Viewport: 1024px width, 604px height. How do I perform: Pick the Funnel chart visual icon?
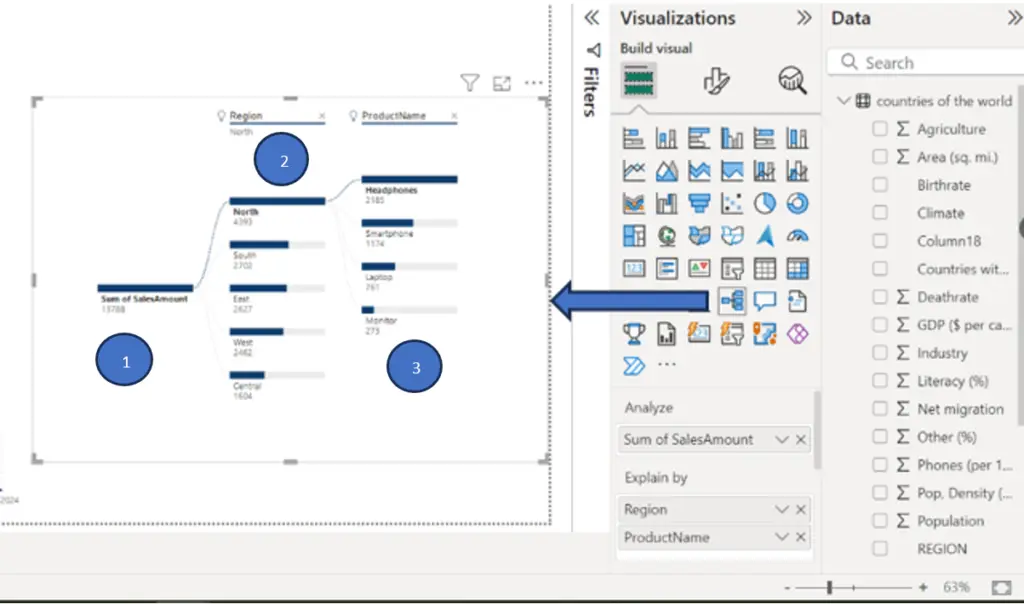(699, 204)
